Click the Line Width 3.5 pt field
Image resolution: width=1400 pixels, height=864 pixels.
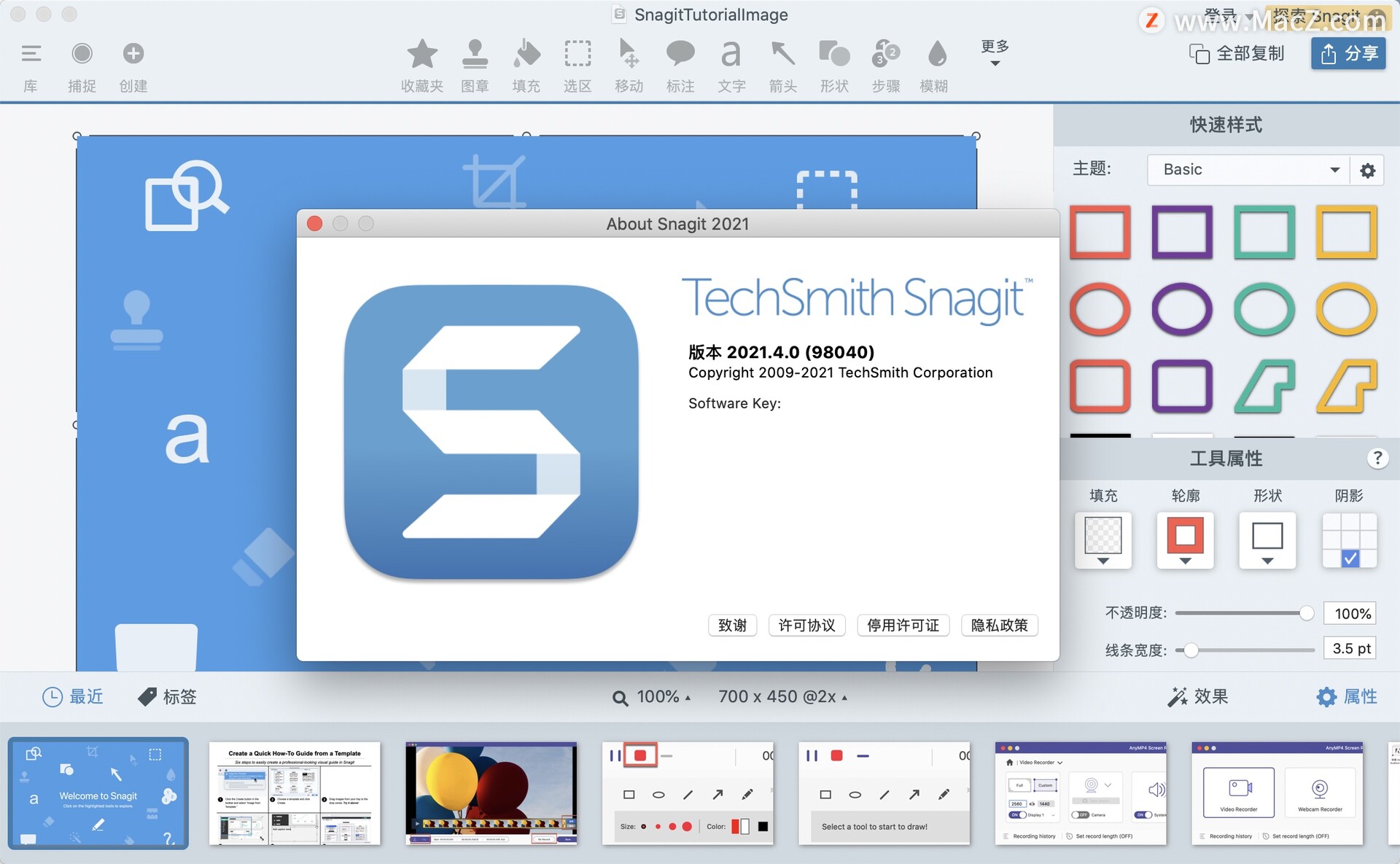(1351, 648)
